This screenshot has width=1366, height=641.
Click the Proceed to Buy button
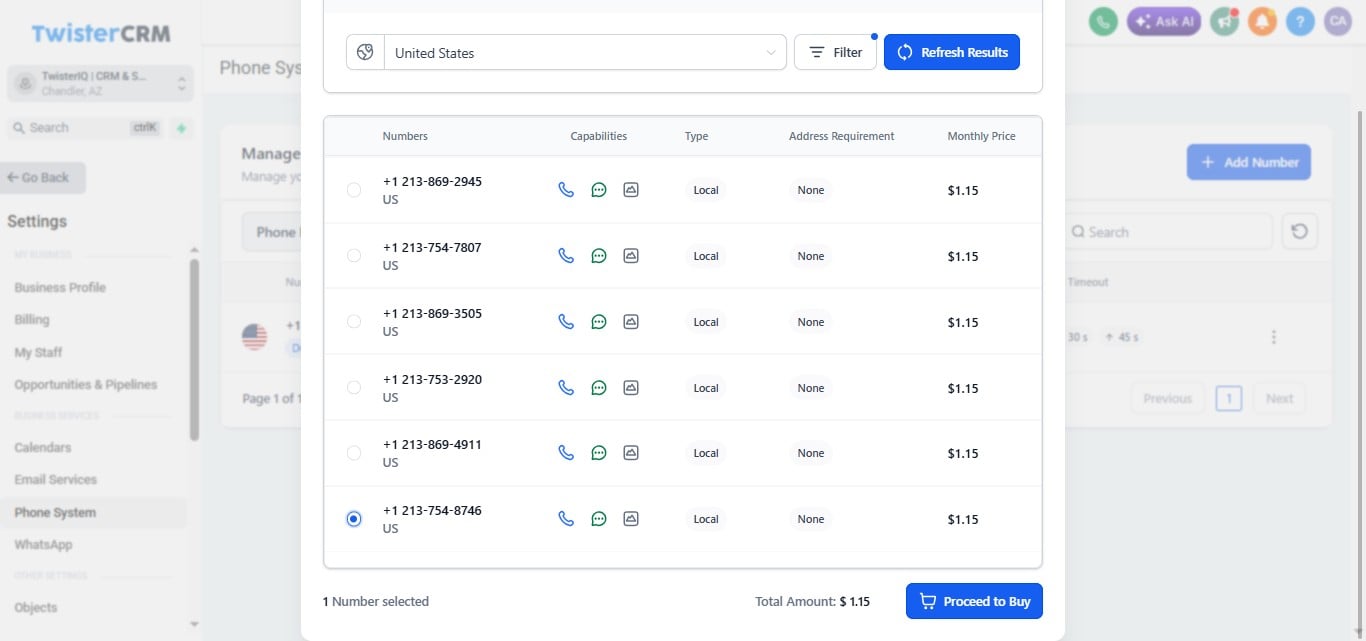point(974,601)
